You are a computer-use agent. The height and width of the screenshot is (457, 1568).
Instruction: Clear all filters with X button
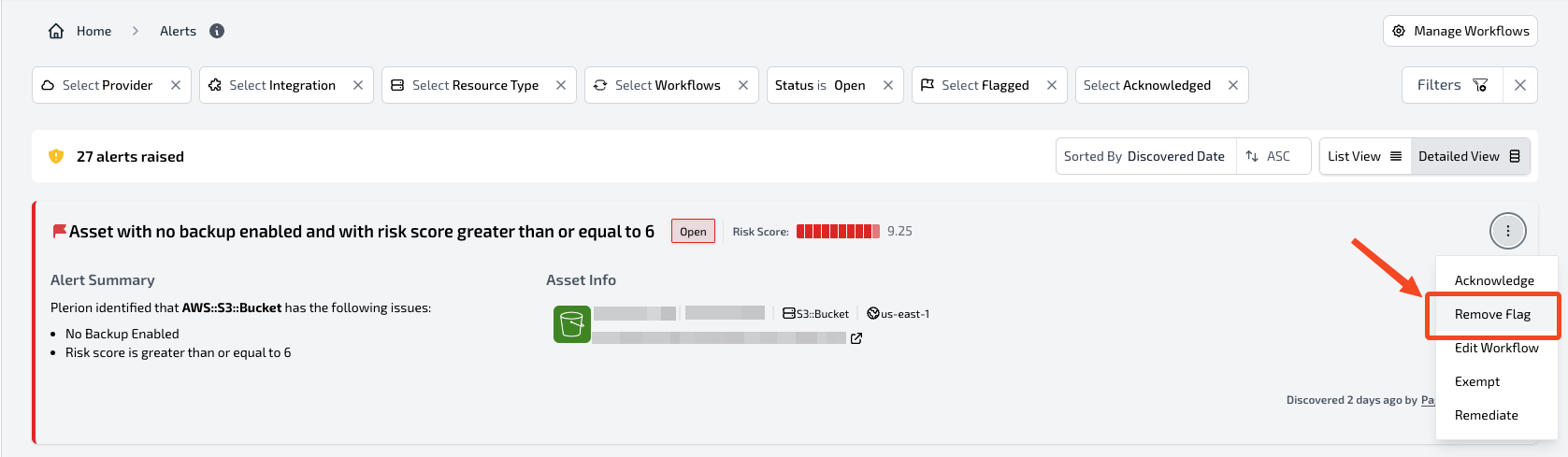click(x=1520, y=85)
